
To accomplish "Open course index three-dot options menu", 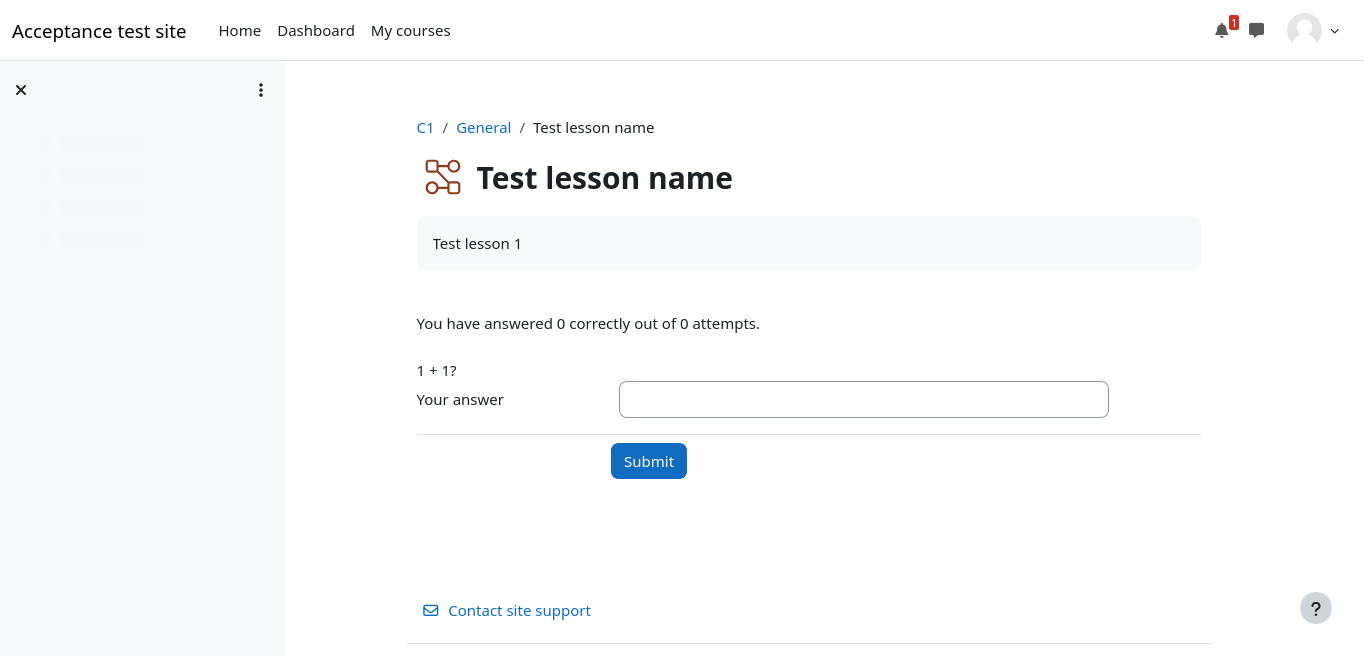I will coord(261,90).
